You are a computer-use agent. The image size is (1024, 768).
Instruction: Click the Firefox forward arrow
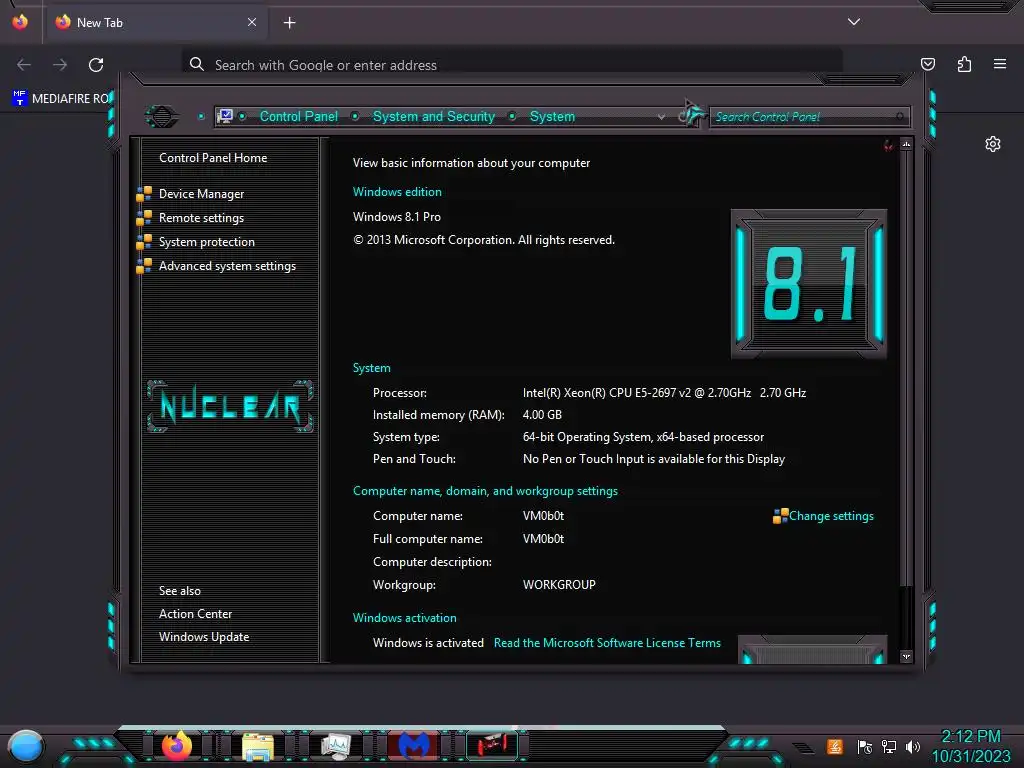60,65
